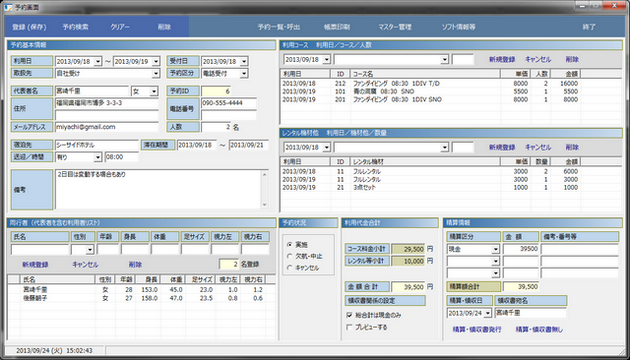Click 削除 in the レンタル機材他 panel
The height and width of the screenshot is (360, 630).
(x=573, y=147)
